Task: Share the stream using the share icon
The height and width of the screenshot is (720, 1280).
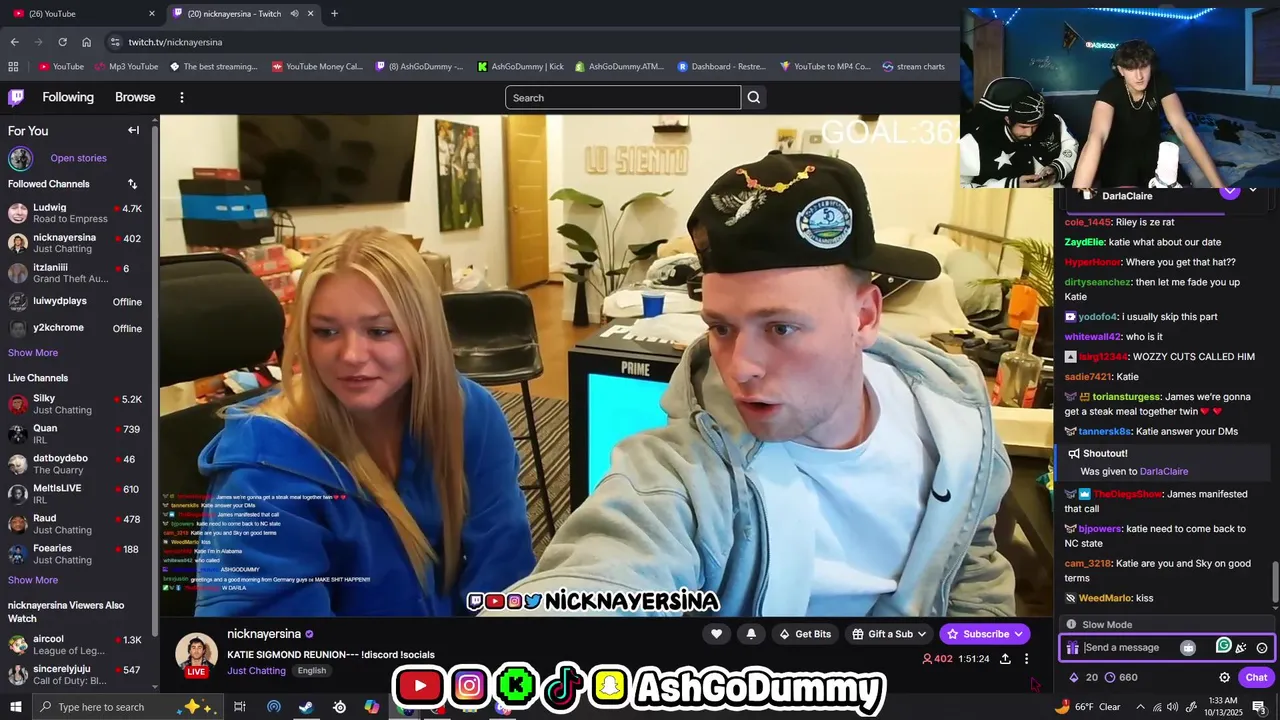Action: pyautogui.click(x=1005, y=659)
